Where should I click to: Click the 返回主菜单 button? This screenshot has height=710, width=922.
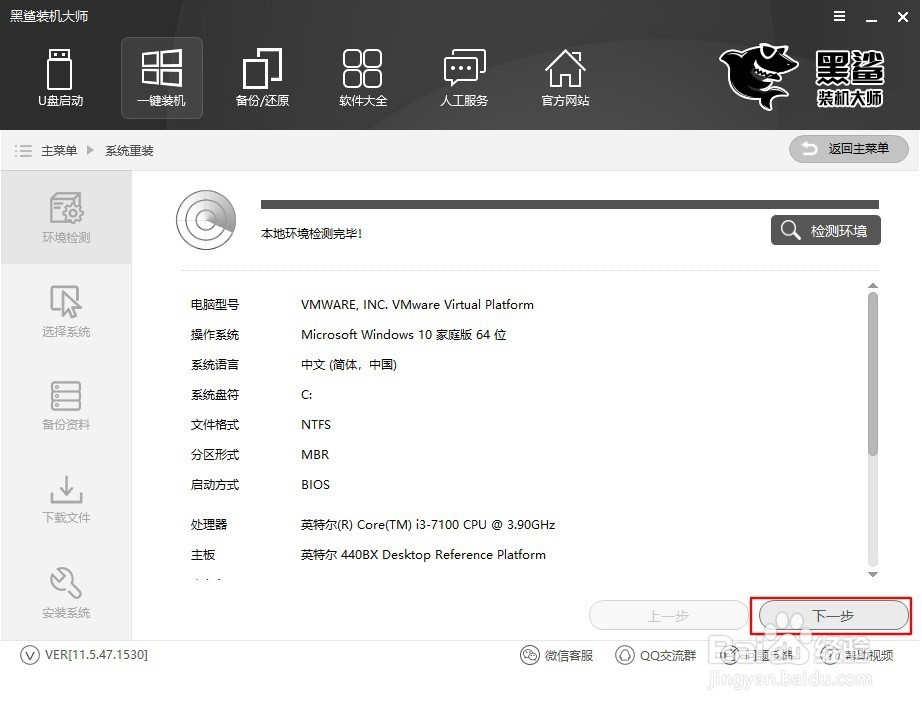848,149
